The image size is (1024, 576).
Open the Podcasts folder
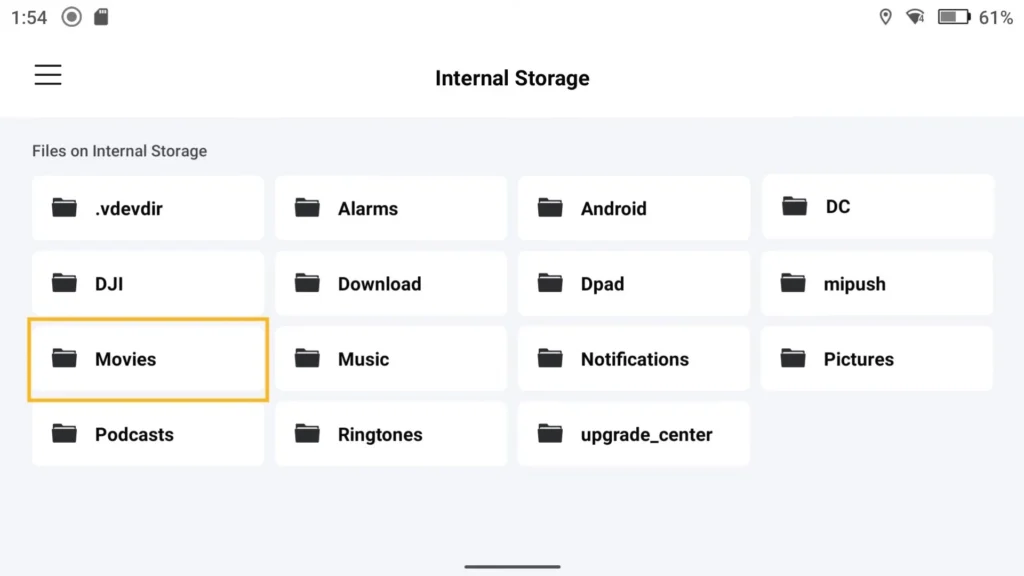click(x=148, y=434)
